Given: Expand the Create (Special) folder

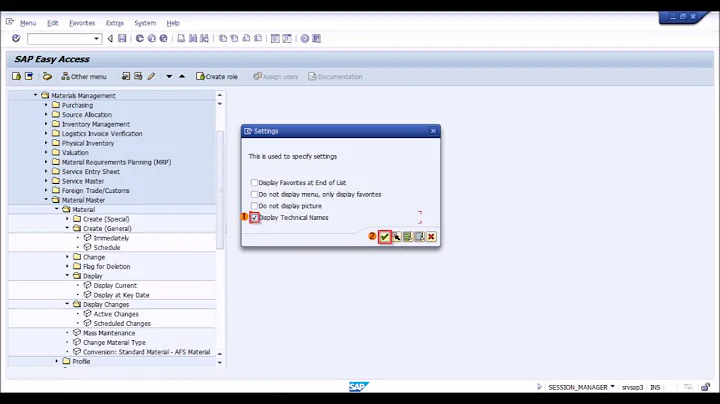Looking at the screenshot, I should click(x=67, y=219).
